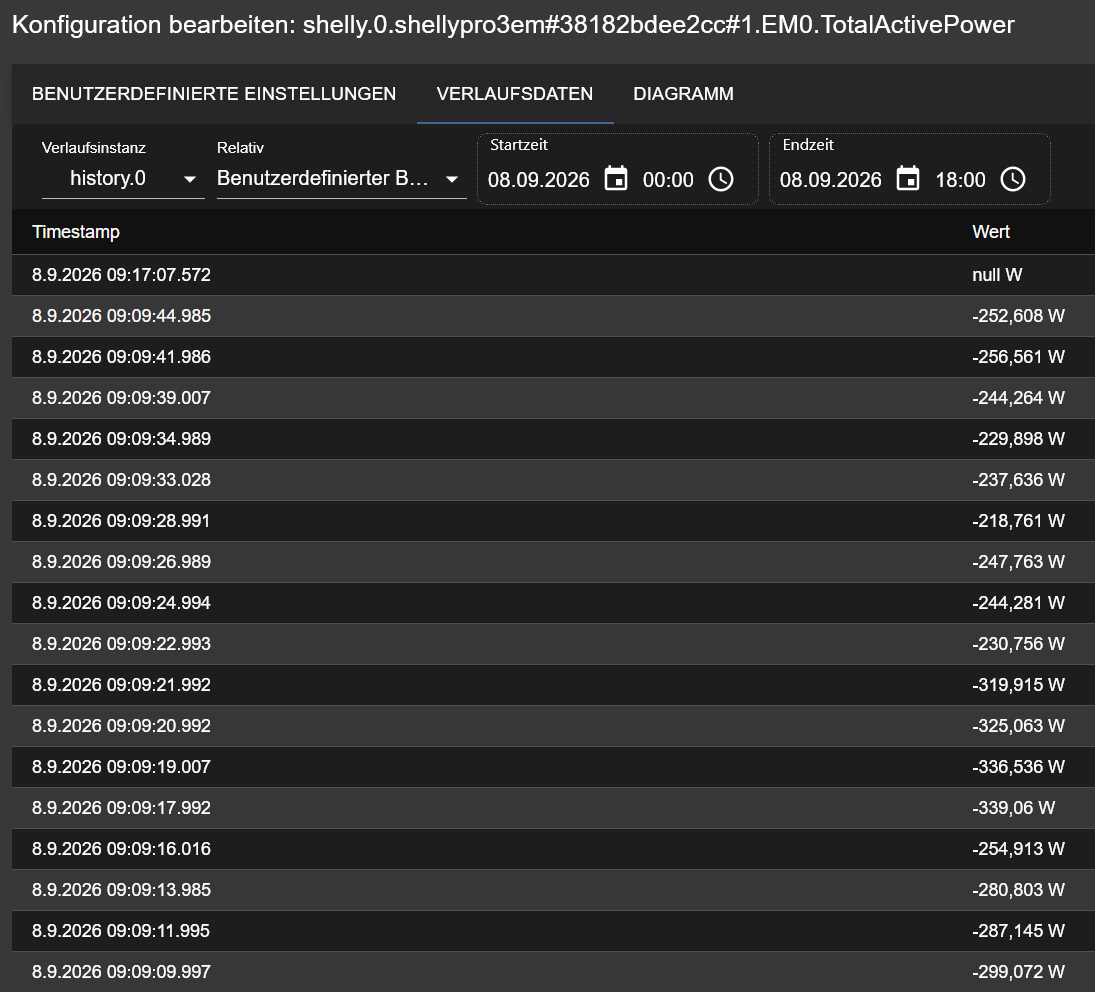
Task: Click the value -319,915 W
Action: click(x=1018, y=685)
